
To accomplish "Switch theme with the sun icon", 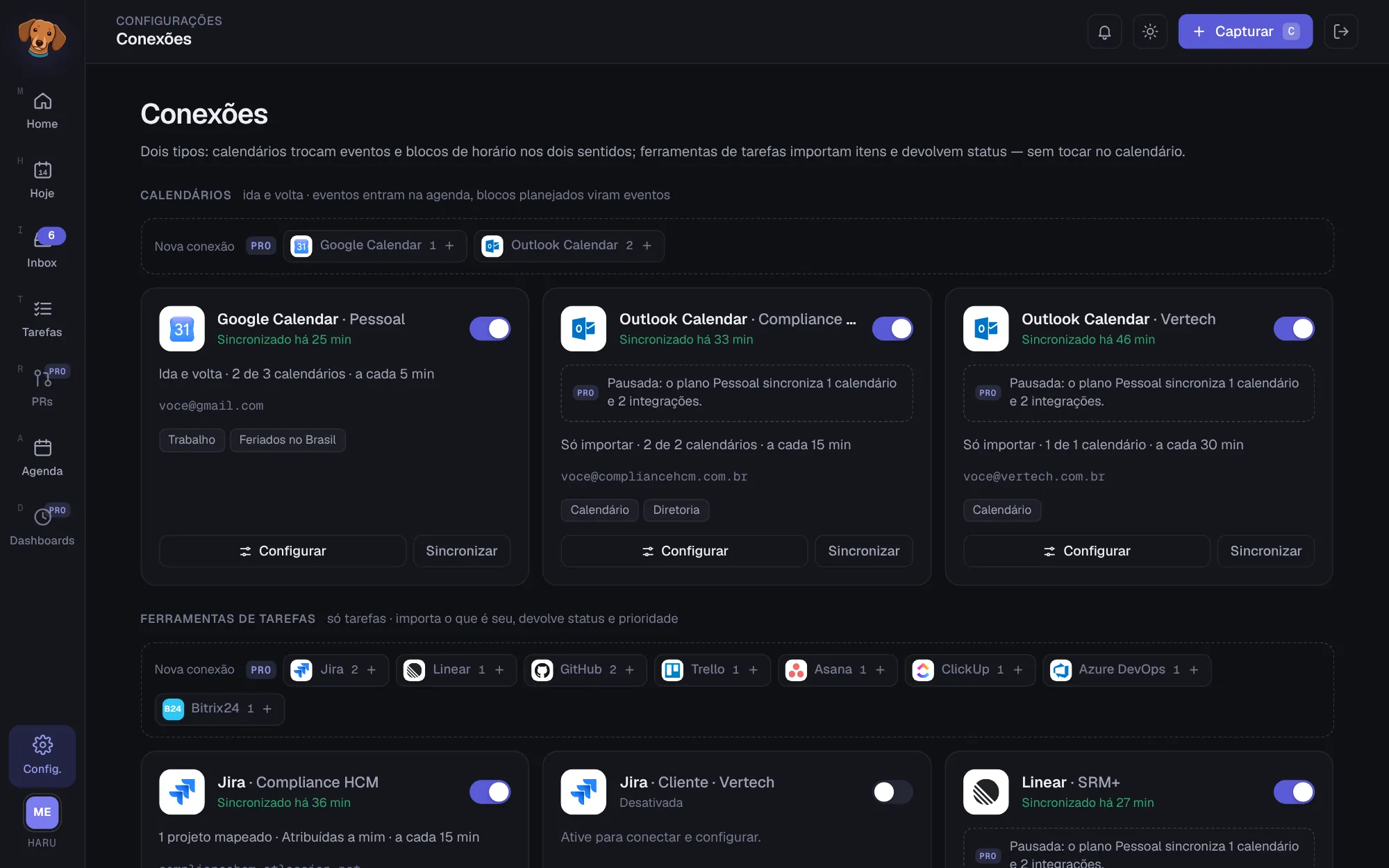I will (x=1150, y=32).
